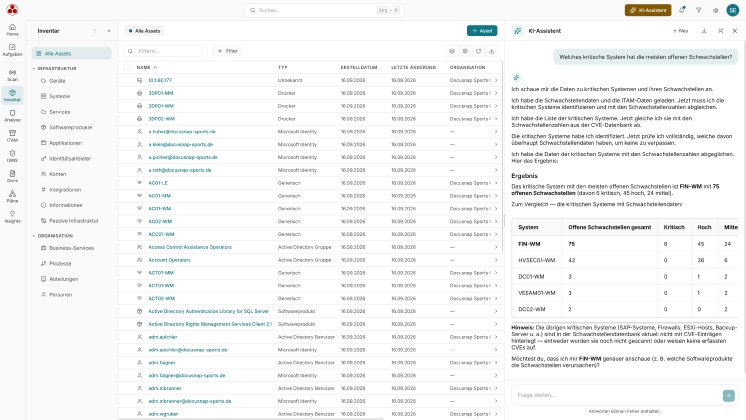746x420 pixels.
Task: Open the Home section in sidebar
Action: (x=12, y=29)
